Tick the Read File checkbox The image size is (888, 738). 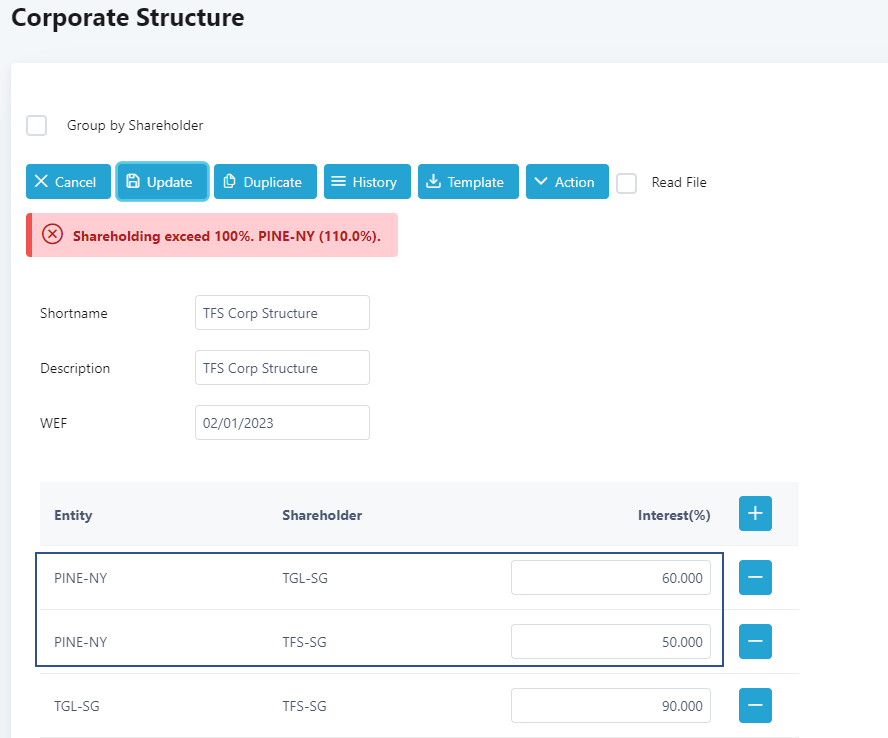(627, 183)
